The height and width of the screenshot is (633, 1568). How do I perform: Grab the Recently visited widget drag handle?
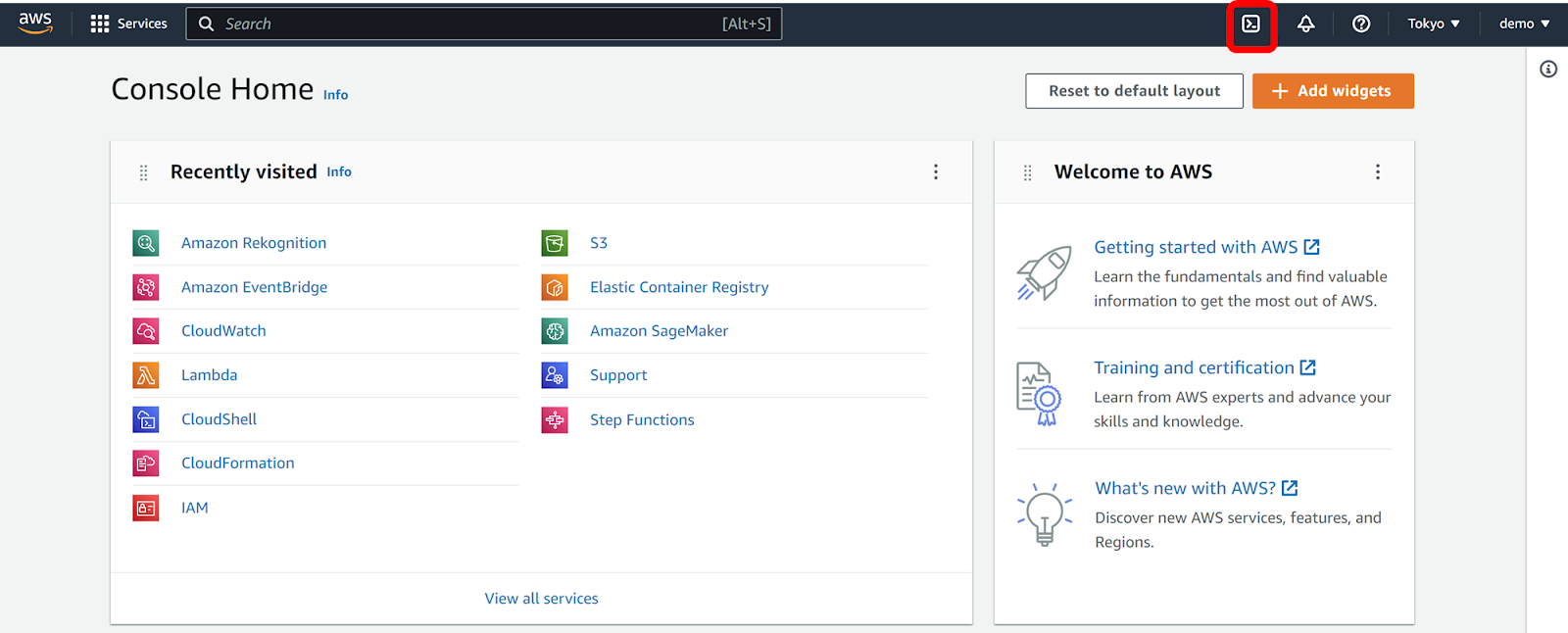144,172
